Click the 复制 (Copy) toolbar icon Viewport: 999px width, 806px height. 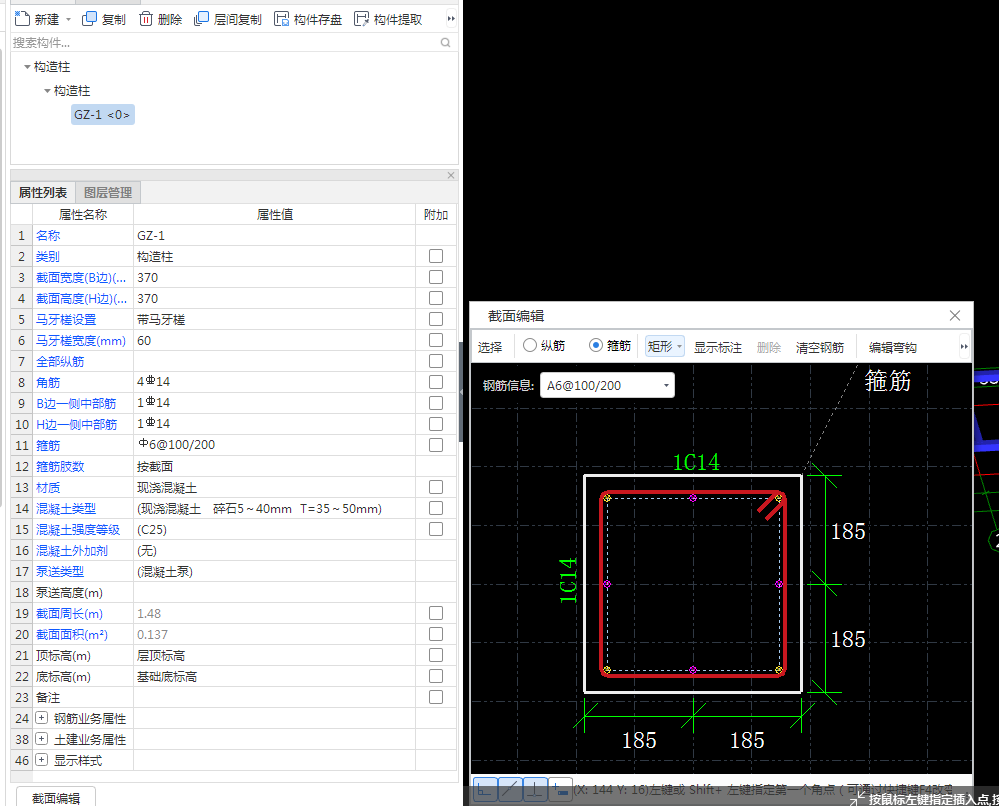point(89,19)
